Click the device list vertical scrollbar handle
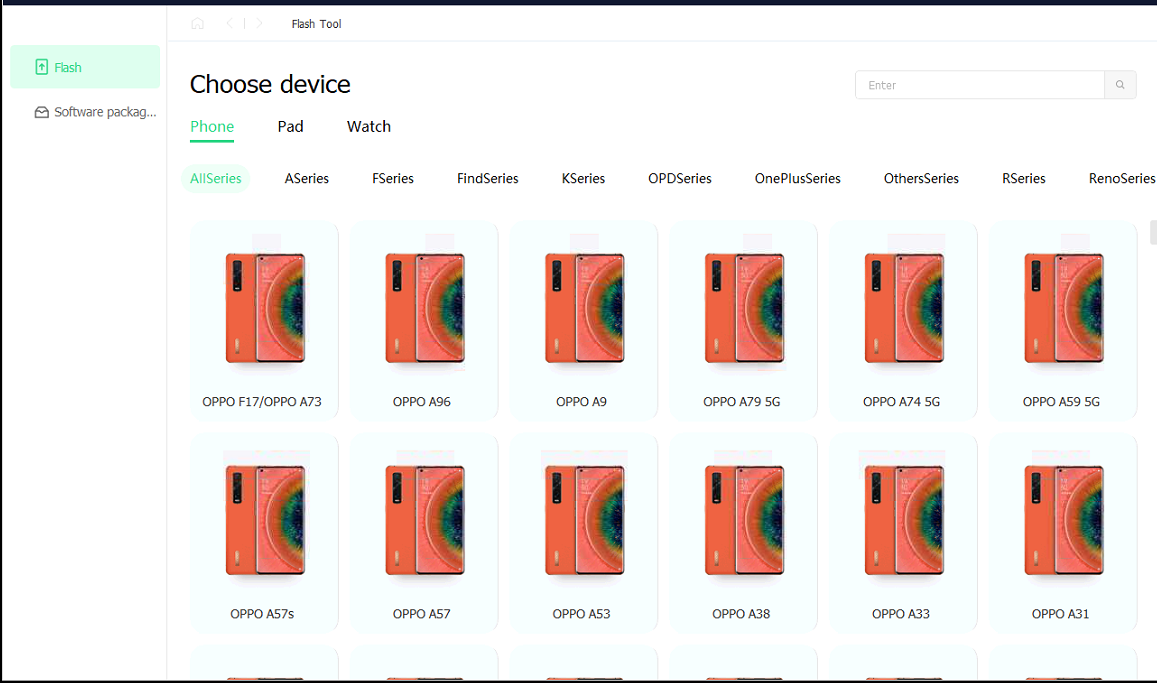 click(x=1153, y=232)
